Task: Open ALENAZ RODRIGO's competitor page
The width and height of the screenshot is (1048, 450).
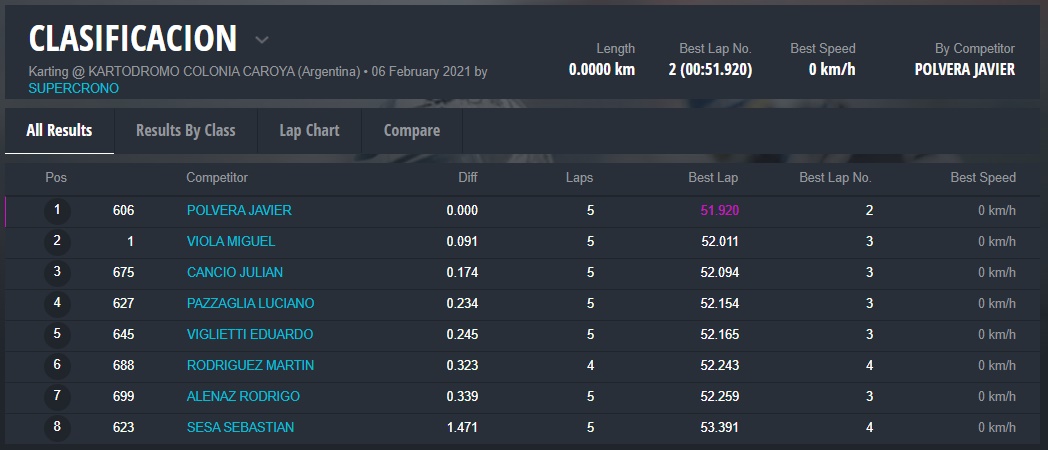Action: tap(243, 396)
